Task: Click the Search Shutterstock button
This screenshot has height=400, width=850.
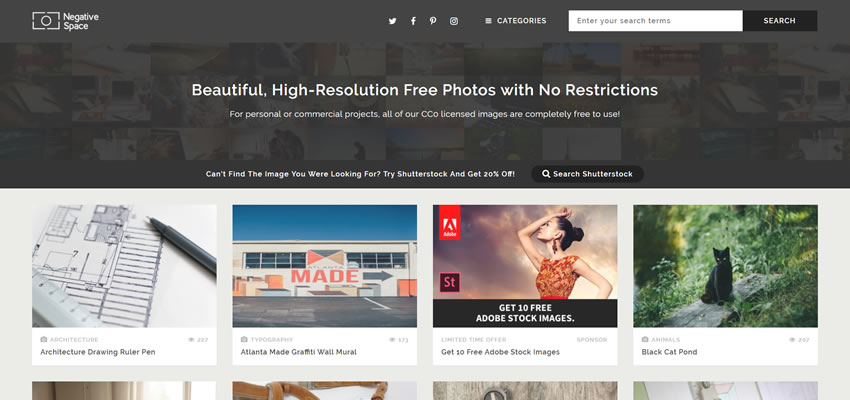Action: [588, 174]
